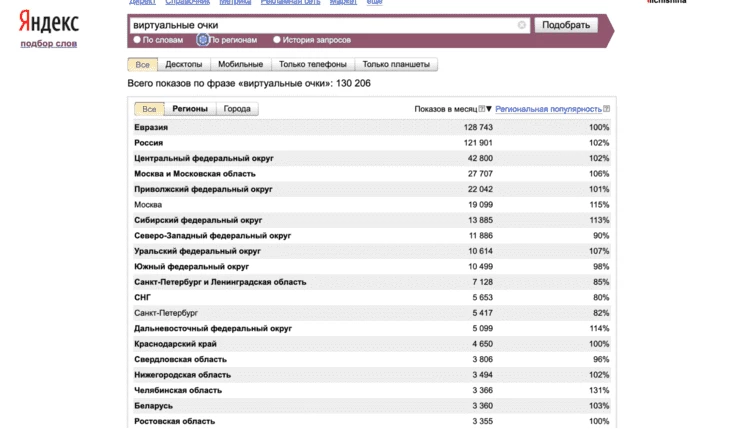Image resolution: width=730 pixels, height=429 pixels.
Task: Show Все in the regions table filter
Action: point(149,109)
